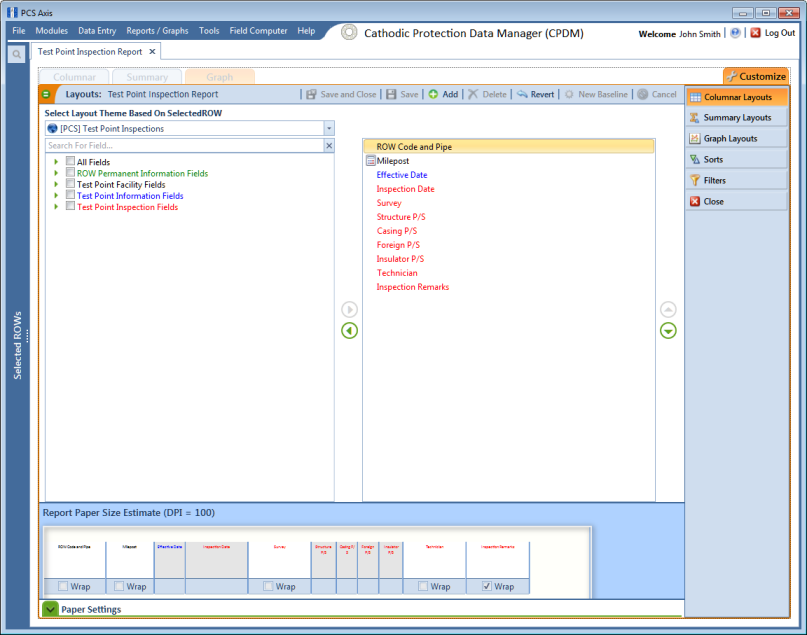Enable Wrap for the Milepost column
This screenshot has height=635, width=807.
tap(119, 586)
